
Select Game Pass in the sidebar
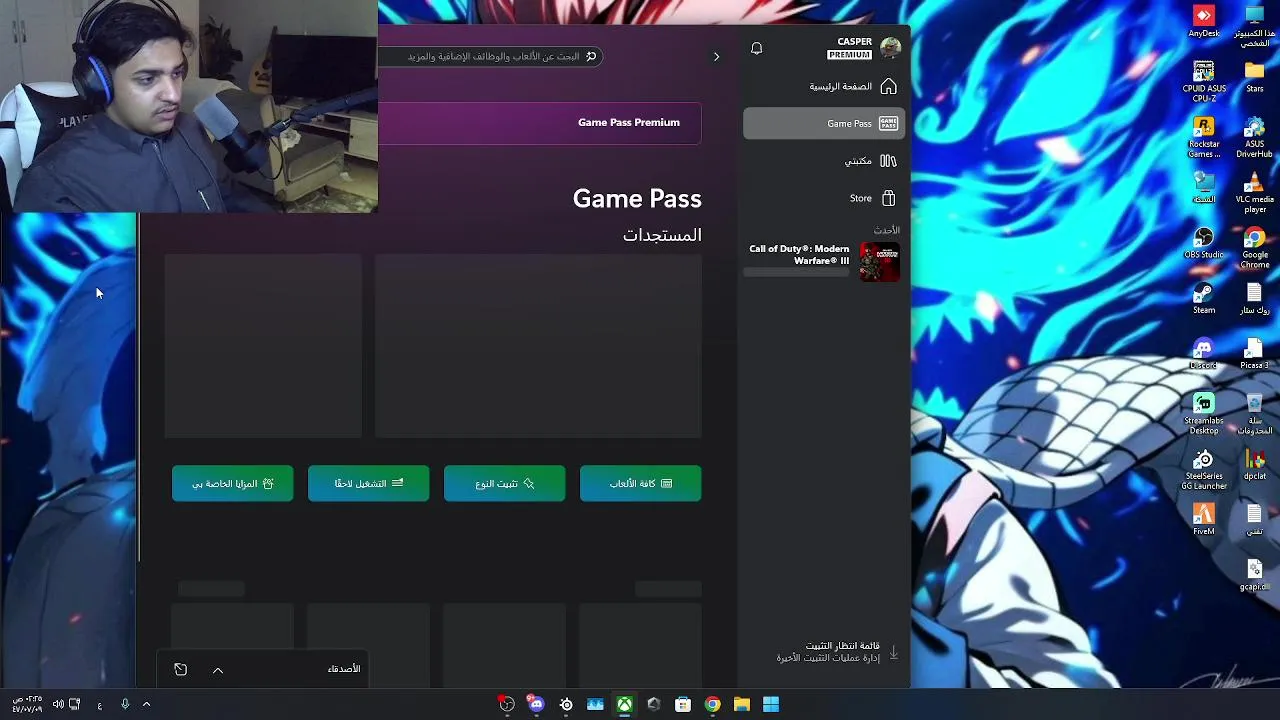coord(824,123)
